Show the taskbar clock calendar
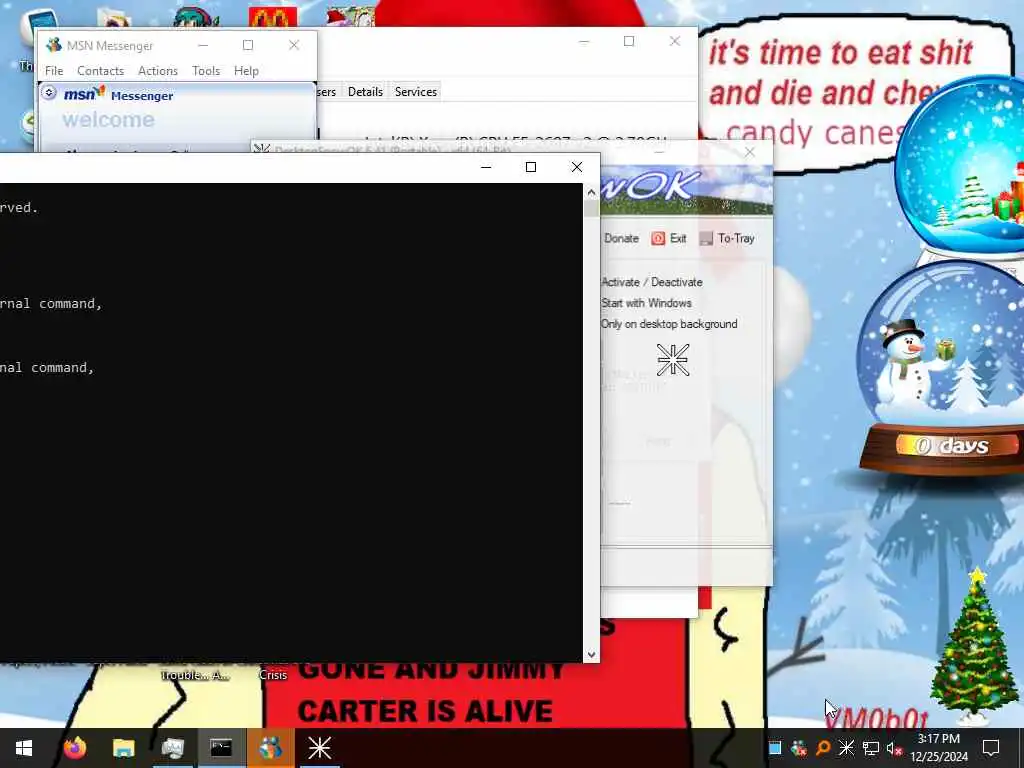This screenshot has width=1024, height=768. pos(938,748)
